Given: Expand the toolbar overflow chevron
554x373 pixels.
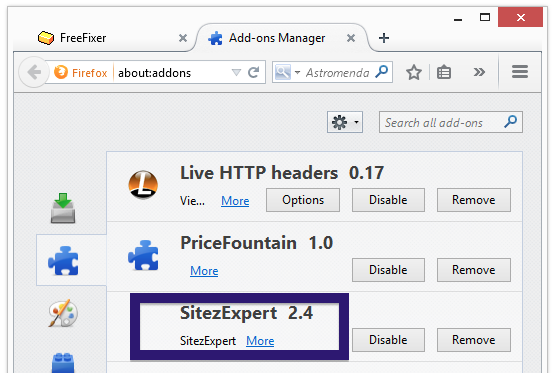Looking at the screenshot, I should pos(479,72).
